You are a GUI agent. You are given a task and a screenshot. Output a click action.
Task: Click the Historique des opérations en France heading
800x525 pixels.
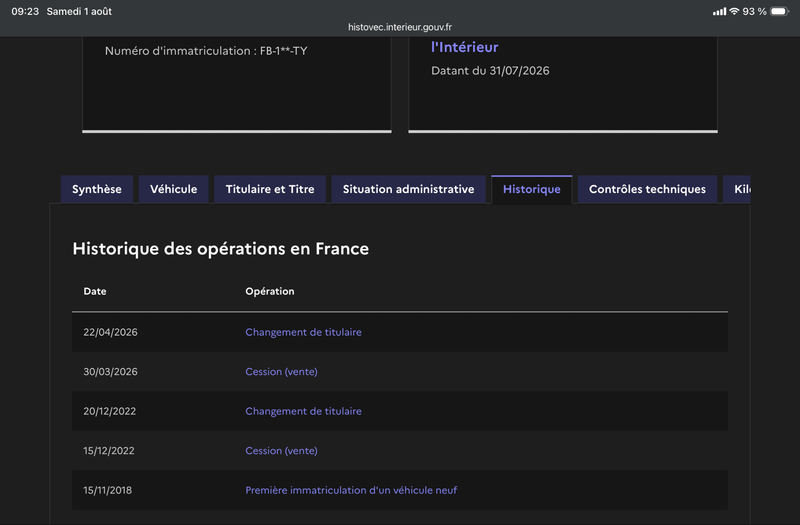pos(220,249)
